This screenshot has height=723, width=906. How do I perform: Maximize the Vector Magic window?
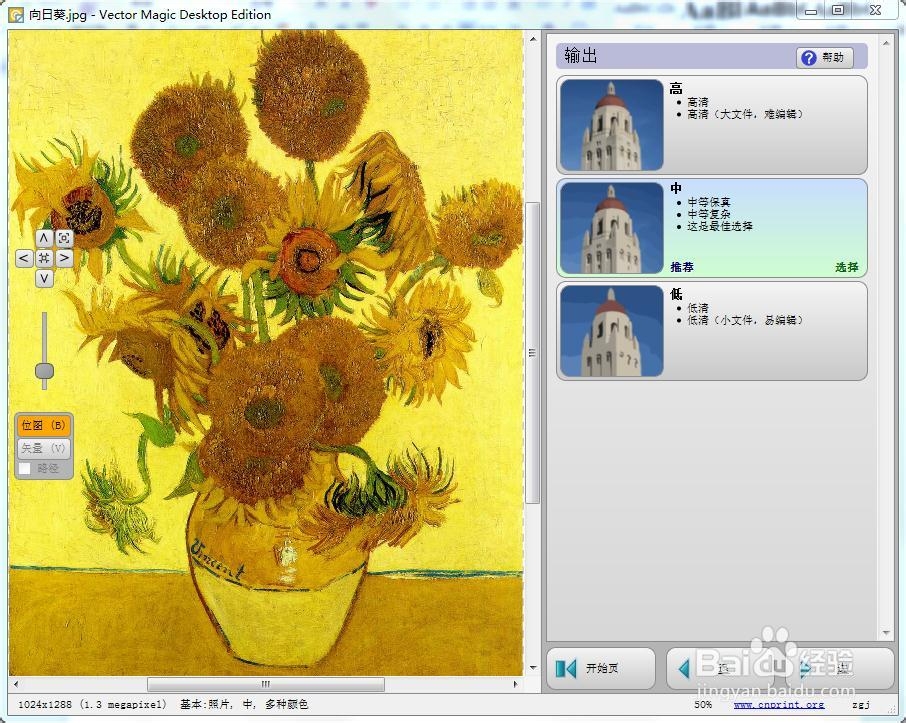click(838, 10)
